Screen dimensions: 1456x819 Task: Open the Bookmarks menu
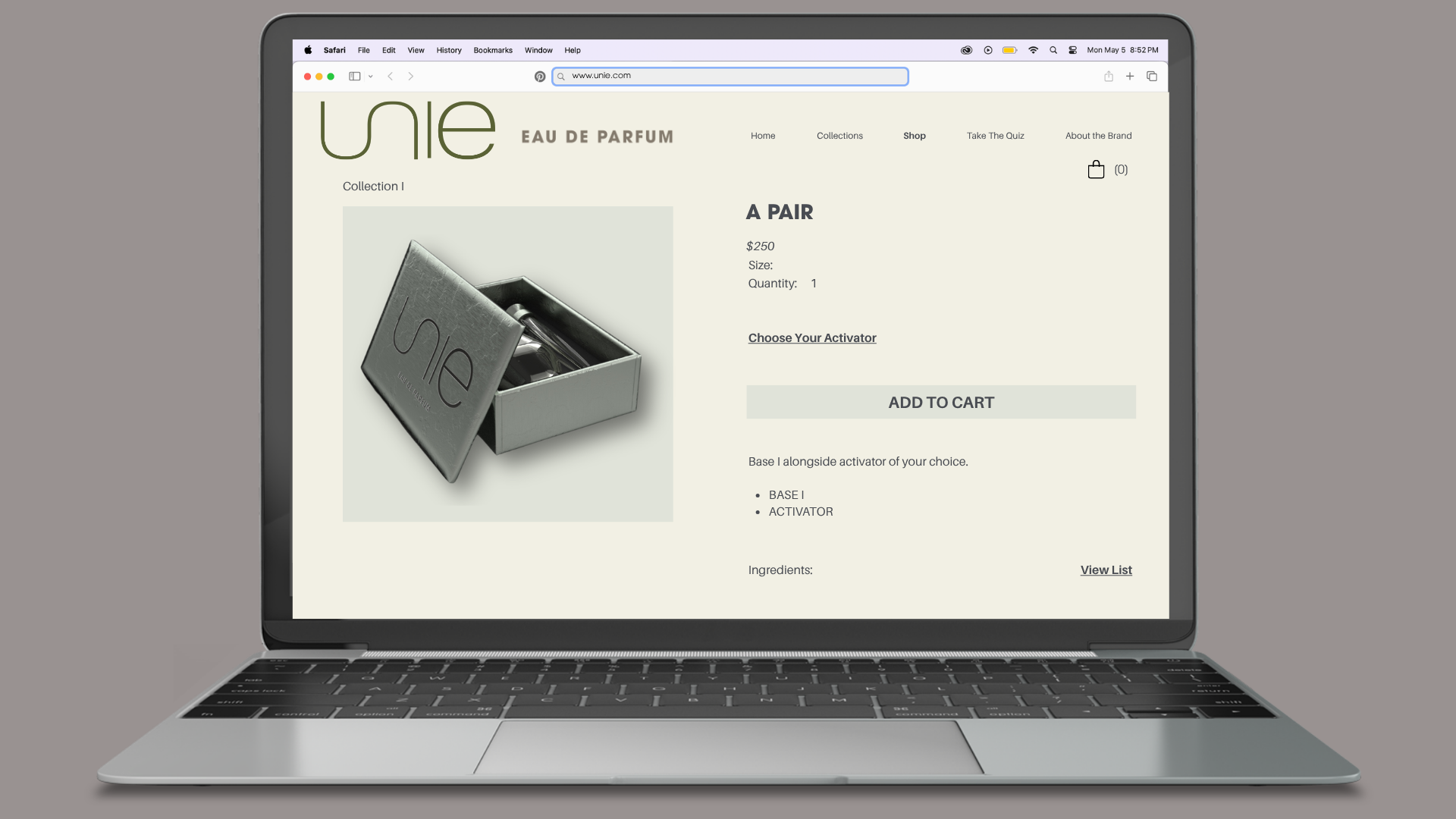click(x=493, y=50)
